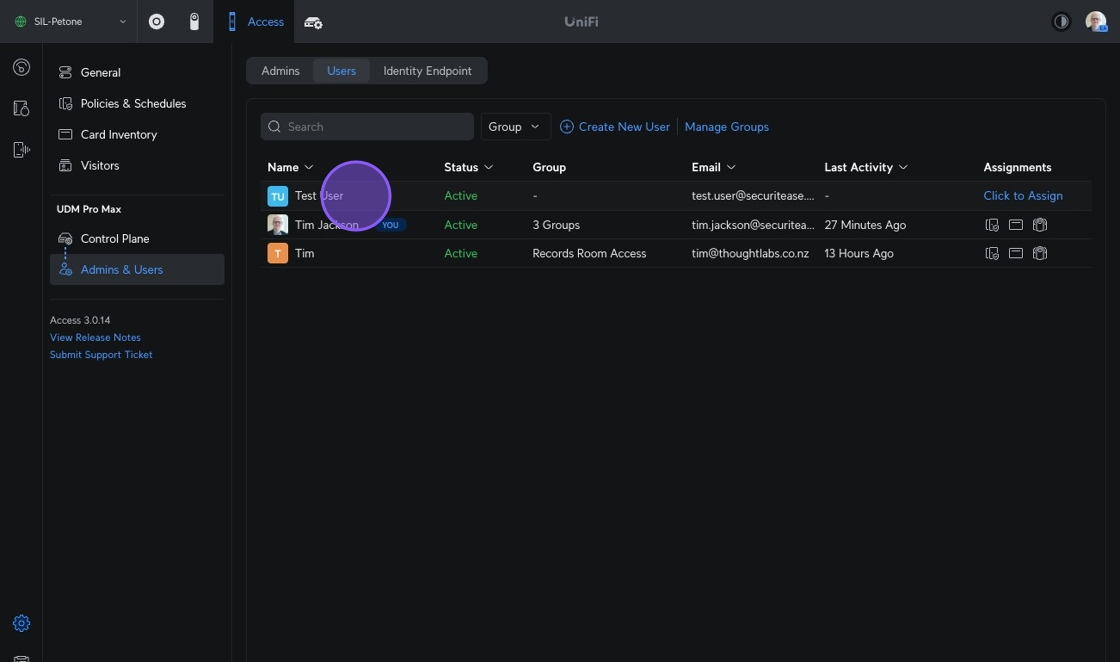Open the console settings icon beside the Access tab

pos(313,22)
